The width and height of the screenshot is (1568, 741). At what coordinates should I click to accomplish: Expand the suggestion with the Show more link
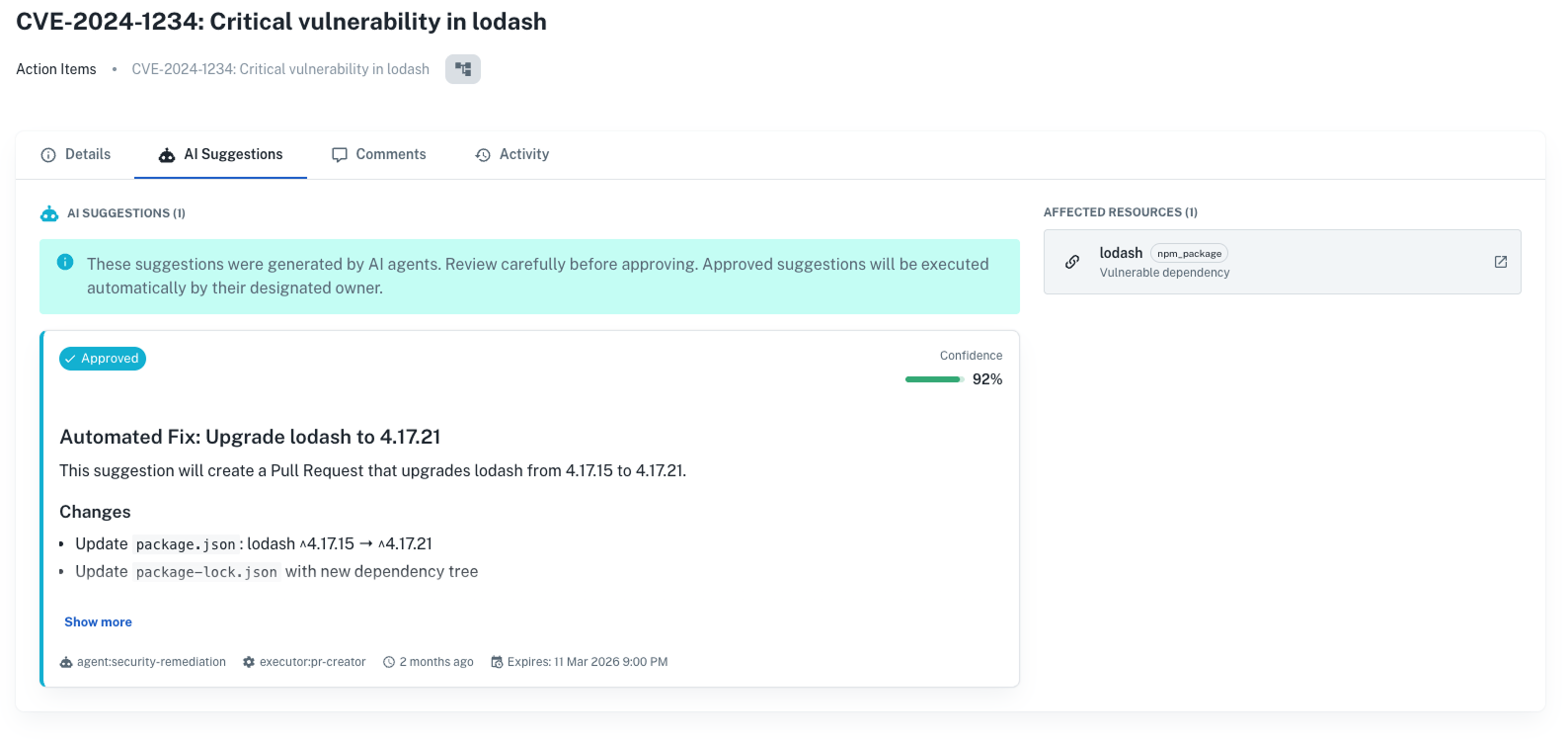97,621
